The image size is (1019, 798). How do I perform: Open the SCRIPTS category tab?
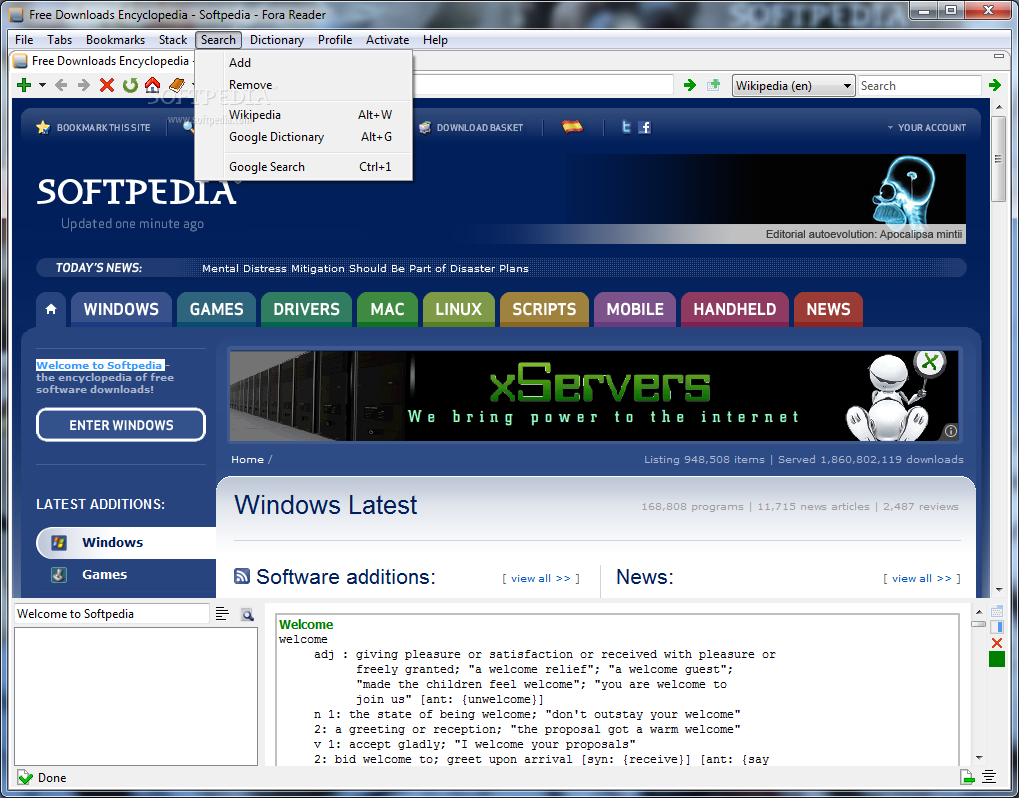pyautogui.click(x=544, y=309)
